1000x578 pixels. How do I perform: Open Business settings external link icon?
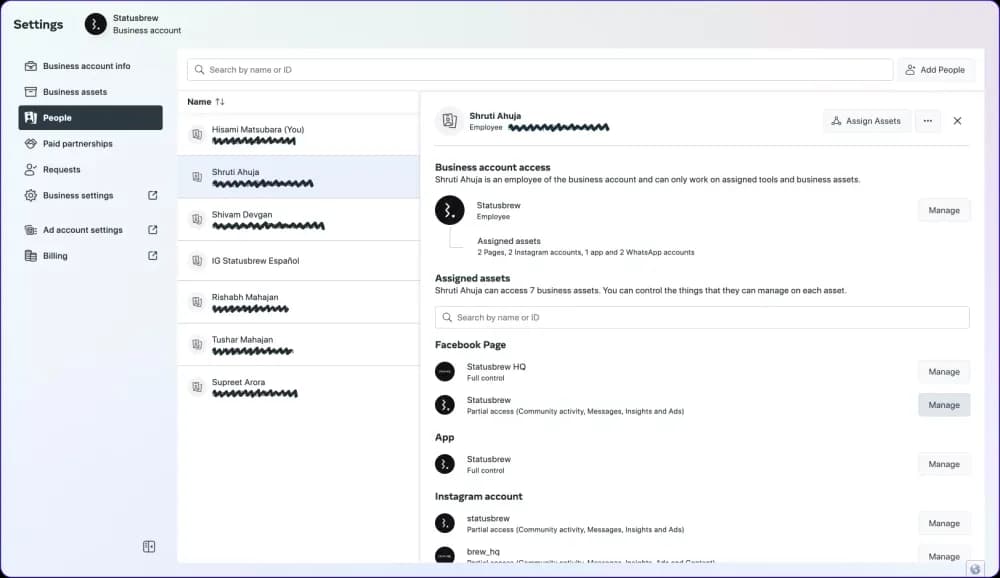tap(153, 196)
